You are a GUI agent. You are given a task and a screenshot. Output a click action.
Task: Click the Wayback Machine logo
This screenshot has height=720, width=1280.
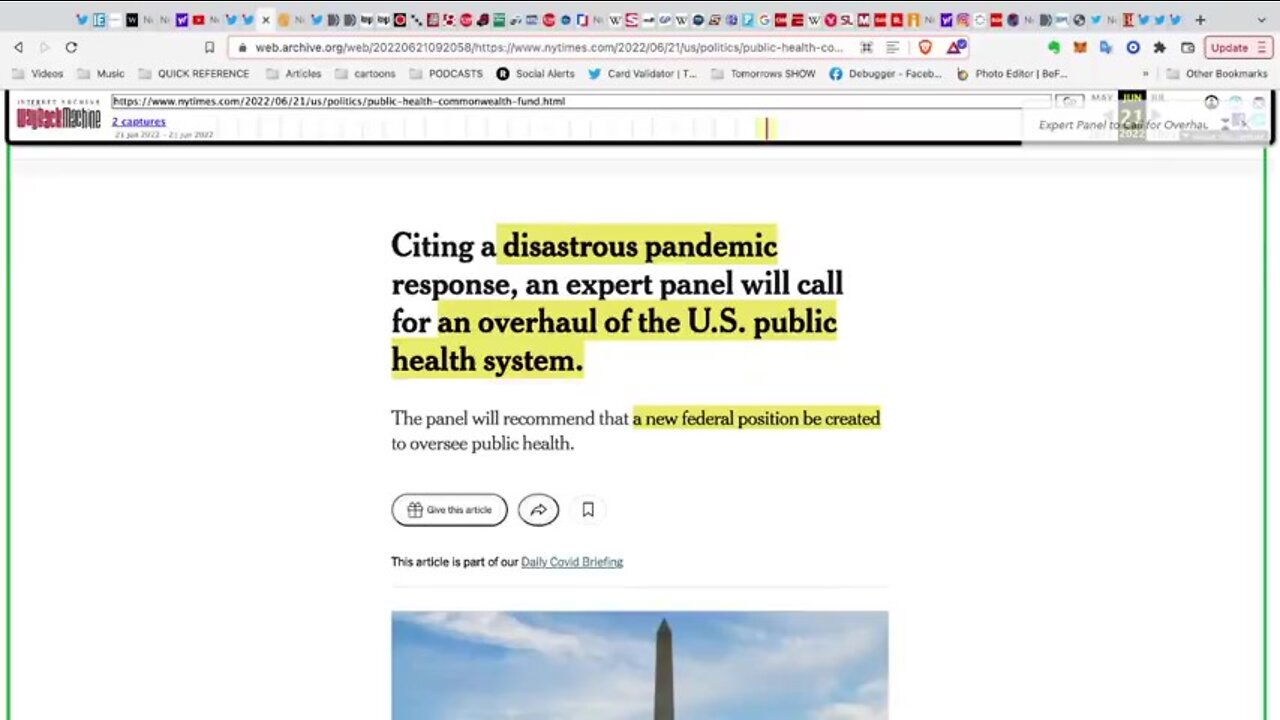click(59, 116)
